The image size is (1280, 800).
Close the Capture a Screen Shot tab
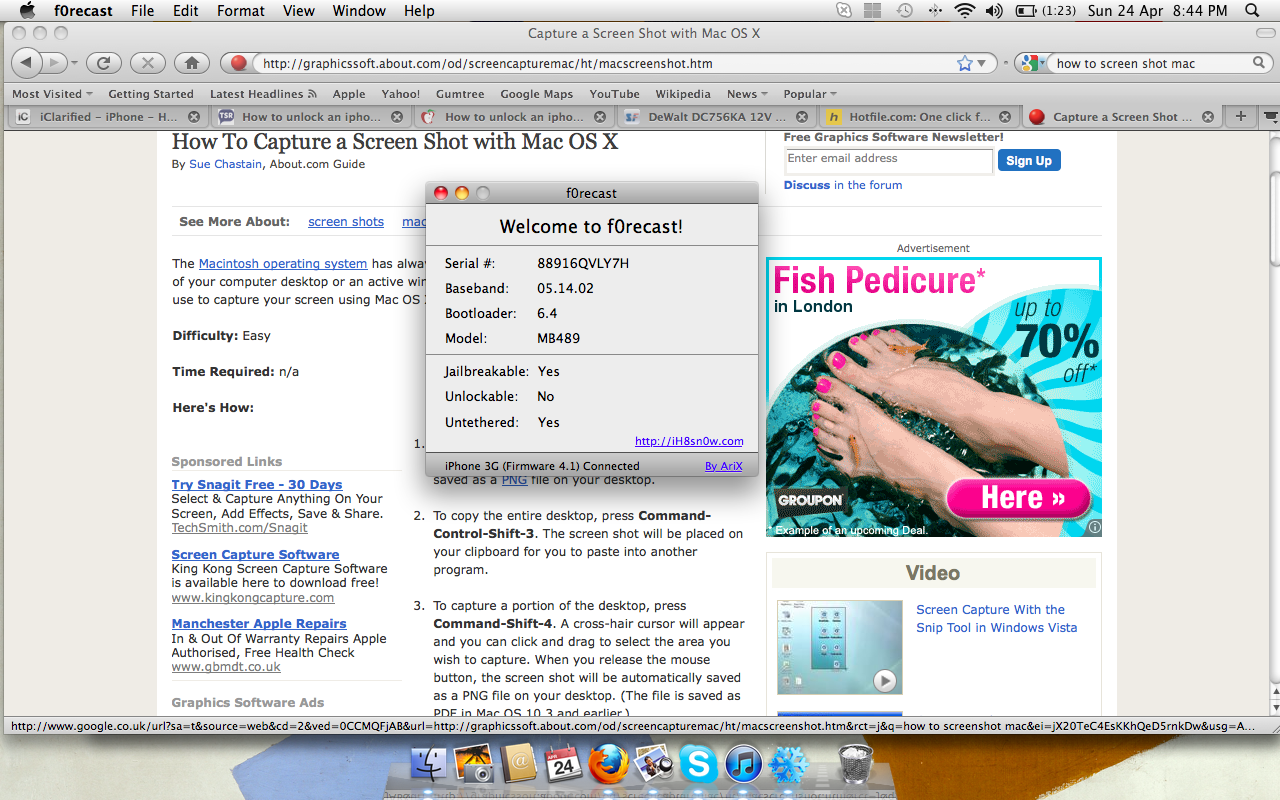pyautogui.click(x=1207, y=117)
